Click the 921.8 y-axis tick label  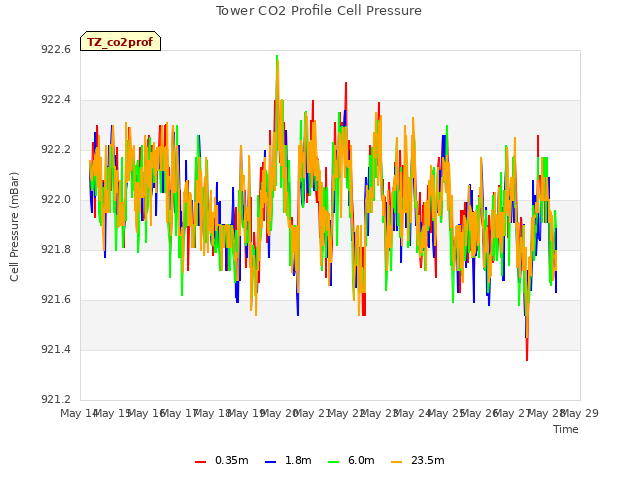pyautogui.click(x=56, y=249)
